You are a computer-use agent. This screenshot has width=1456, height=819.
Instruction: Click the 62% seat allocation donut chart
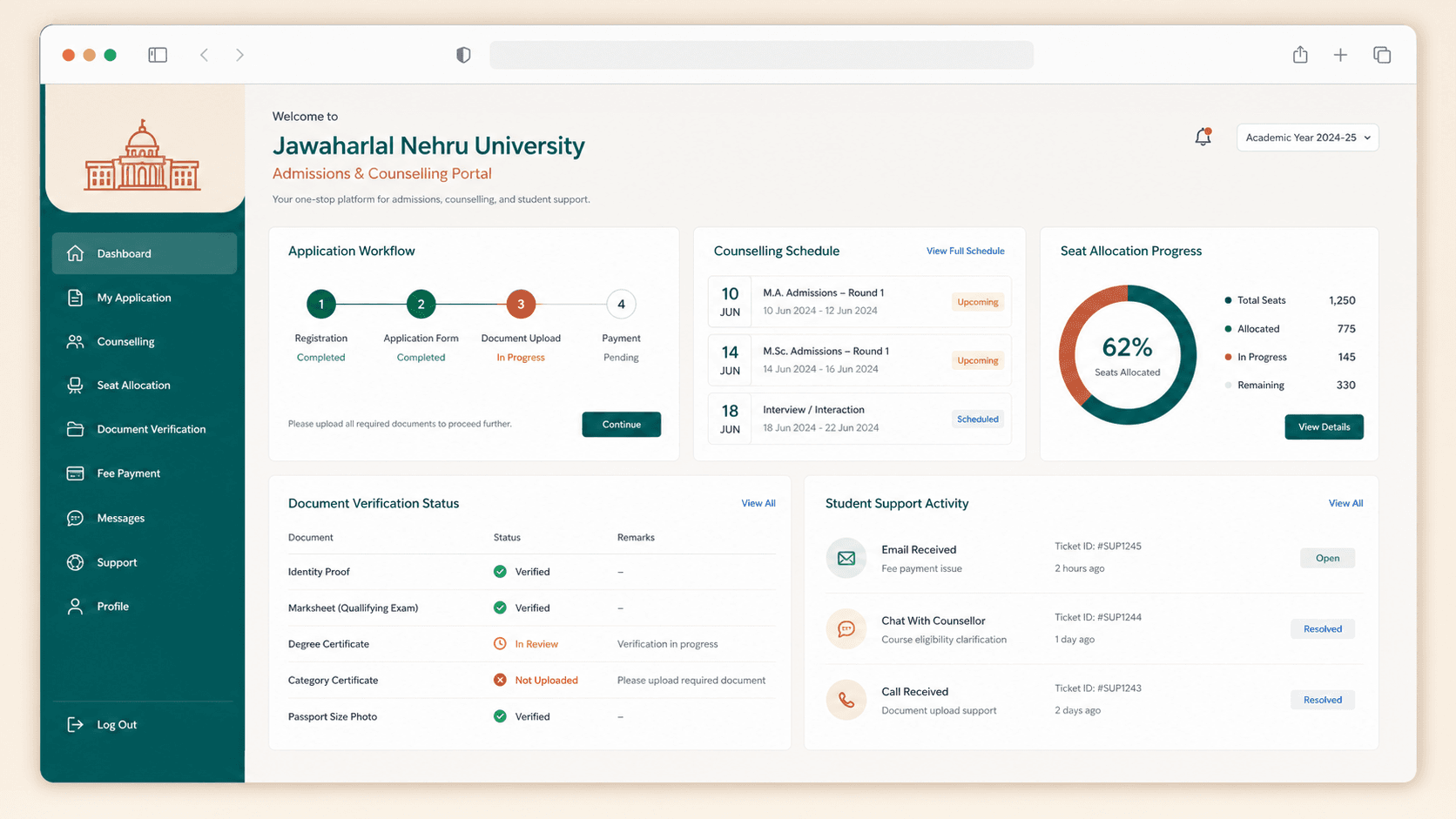1128,355
